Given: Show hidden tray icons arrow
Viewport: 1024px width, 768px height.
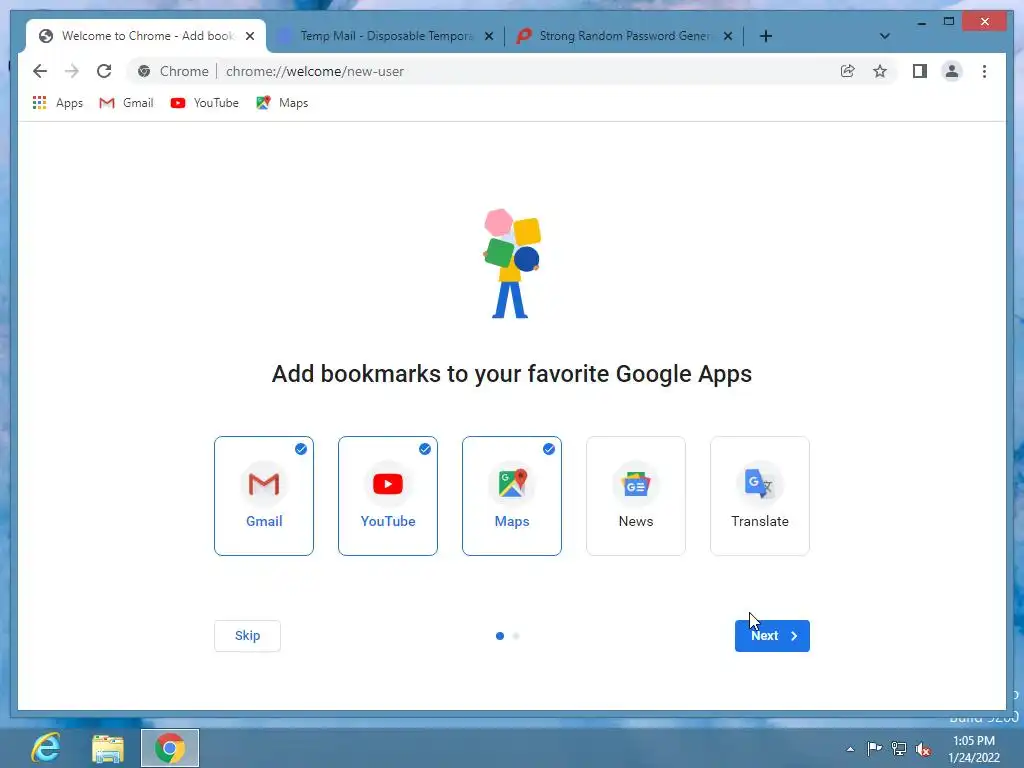Looking at the screenshot, I should pyautogui.click(x=850, y=749).
